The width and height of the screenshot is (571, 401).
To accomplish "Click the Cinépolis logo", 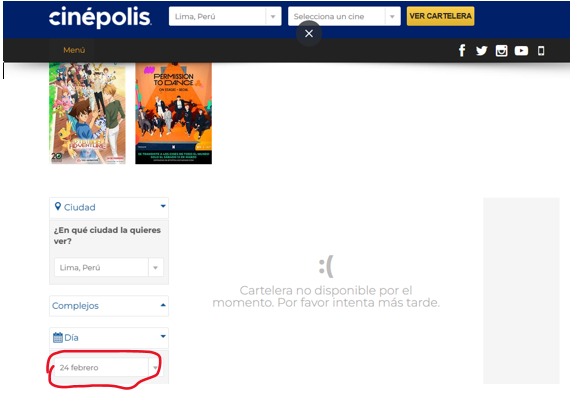I will tap(100, 17).
